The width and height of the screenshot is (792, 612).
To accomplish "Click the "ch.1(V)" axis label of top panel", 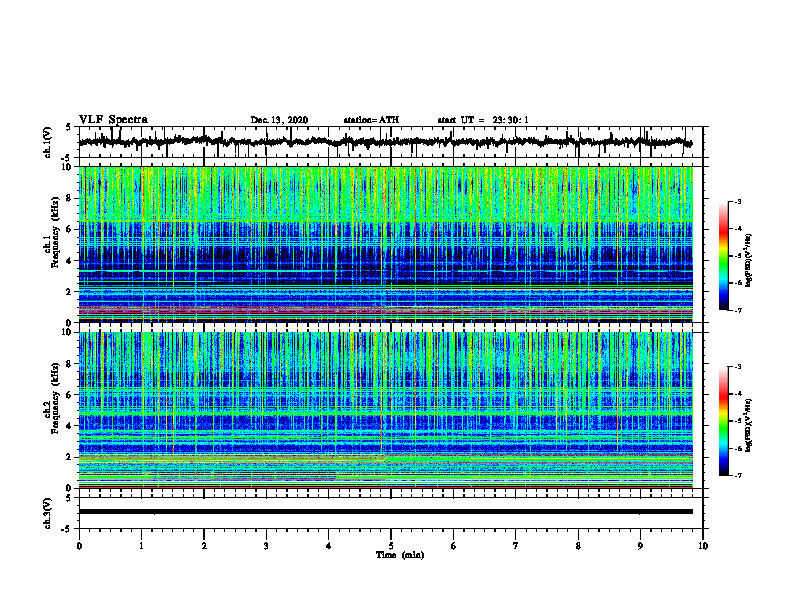I will coord(48,142).
